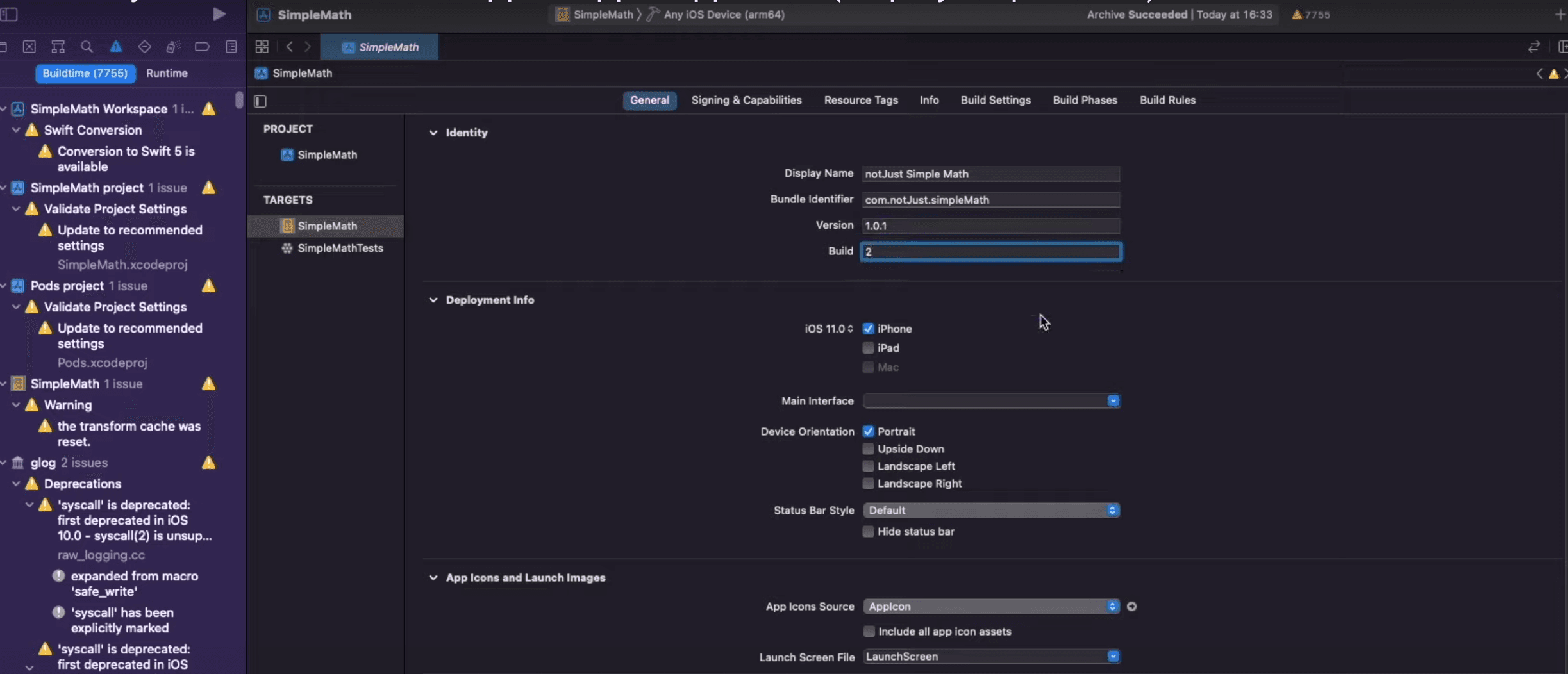
Task: Select the Issue navigator warning icon
Action: point(115,47)
